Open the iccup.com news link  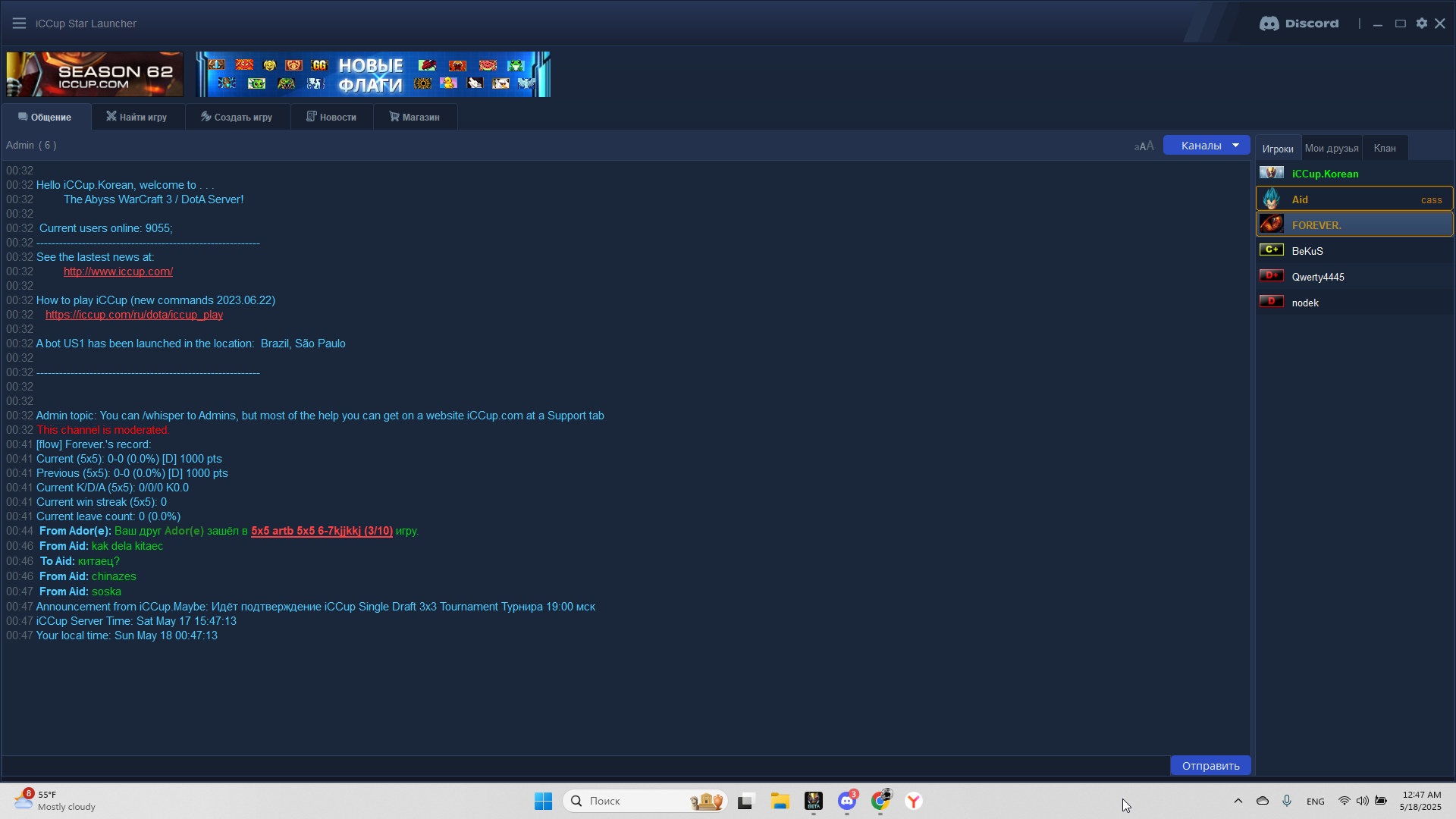point(118,271)
